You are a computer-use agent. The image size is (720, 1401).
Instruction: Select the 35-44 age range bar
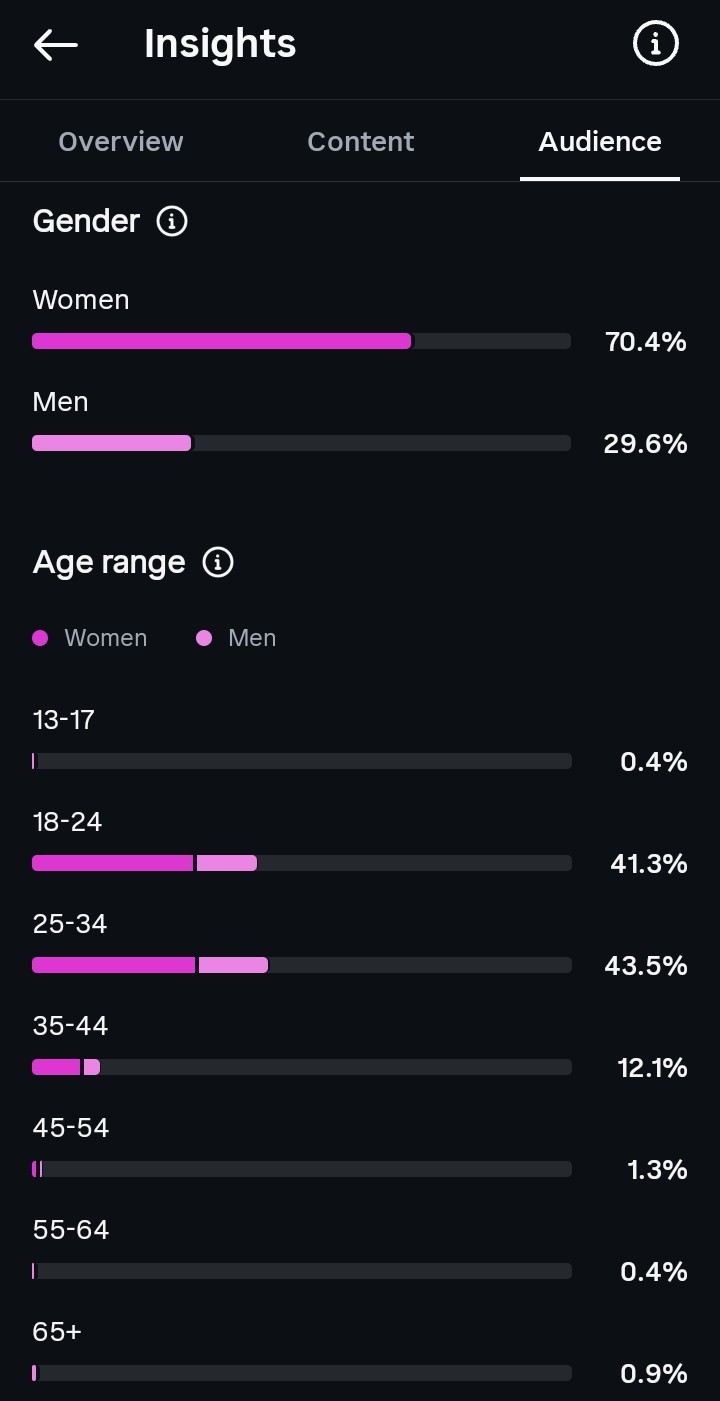[x=302, y=1067]
